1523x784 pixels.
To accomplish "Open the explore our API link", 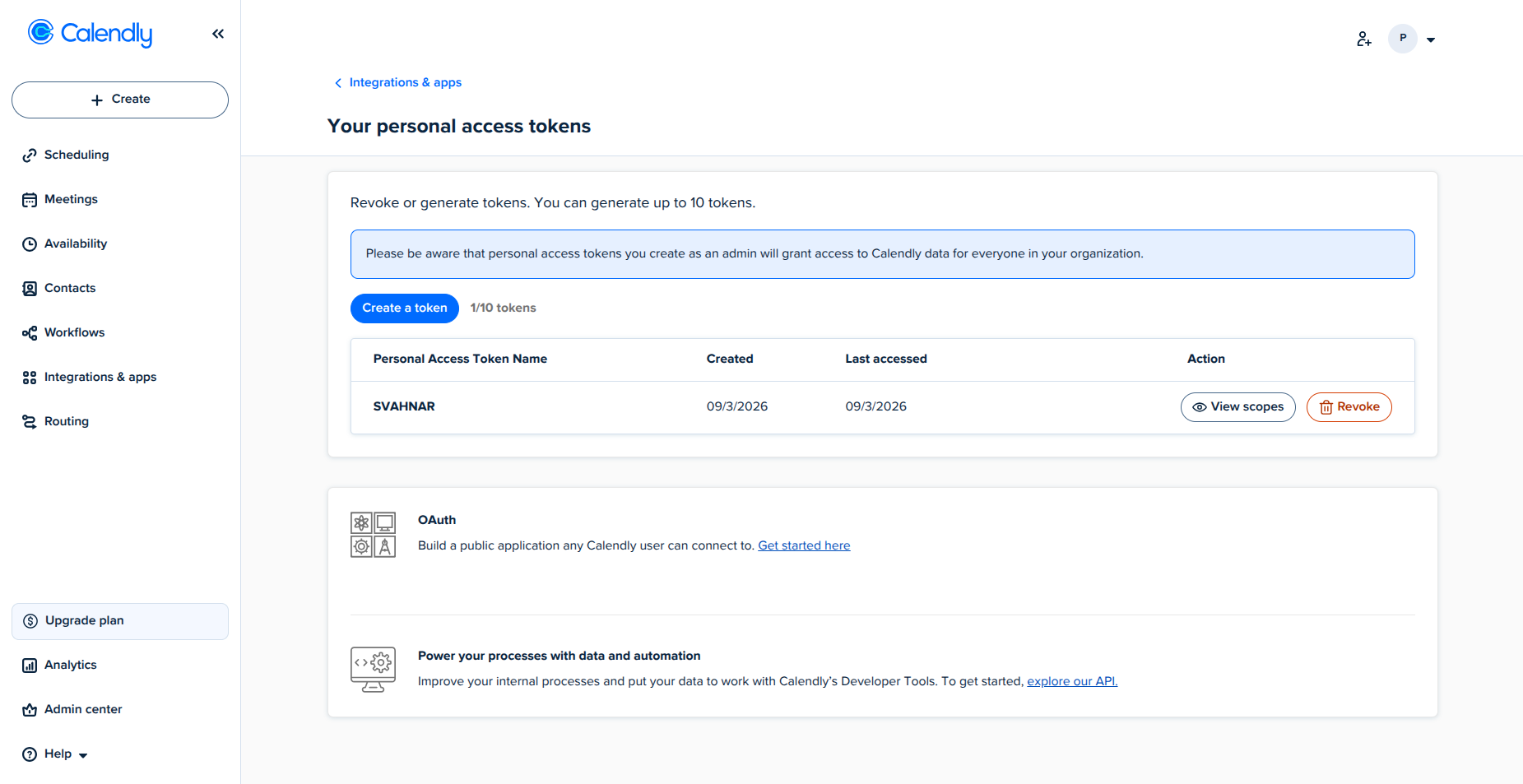I will click(x=1072, y=681).
